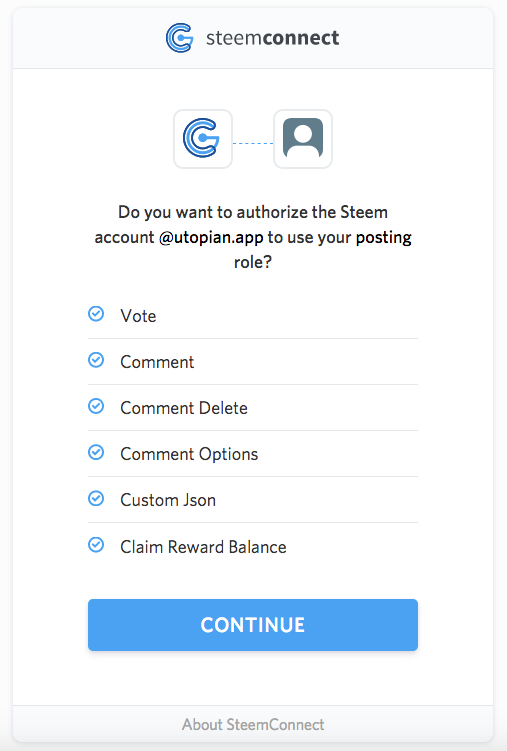
Task: Select the SteemConnect app logo tile
Action: [x=203, y=139]
